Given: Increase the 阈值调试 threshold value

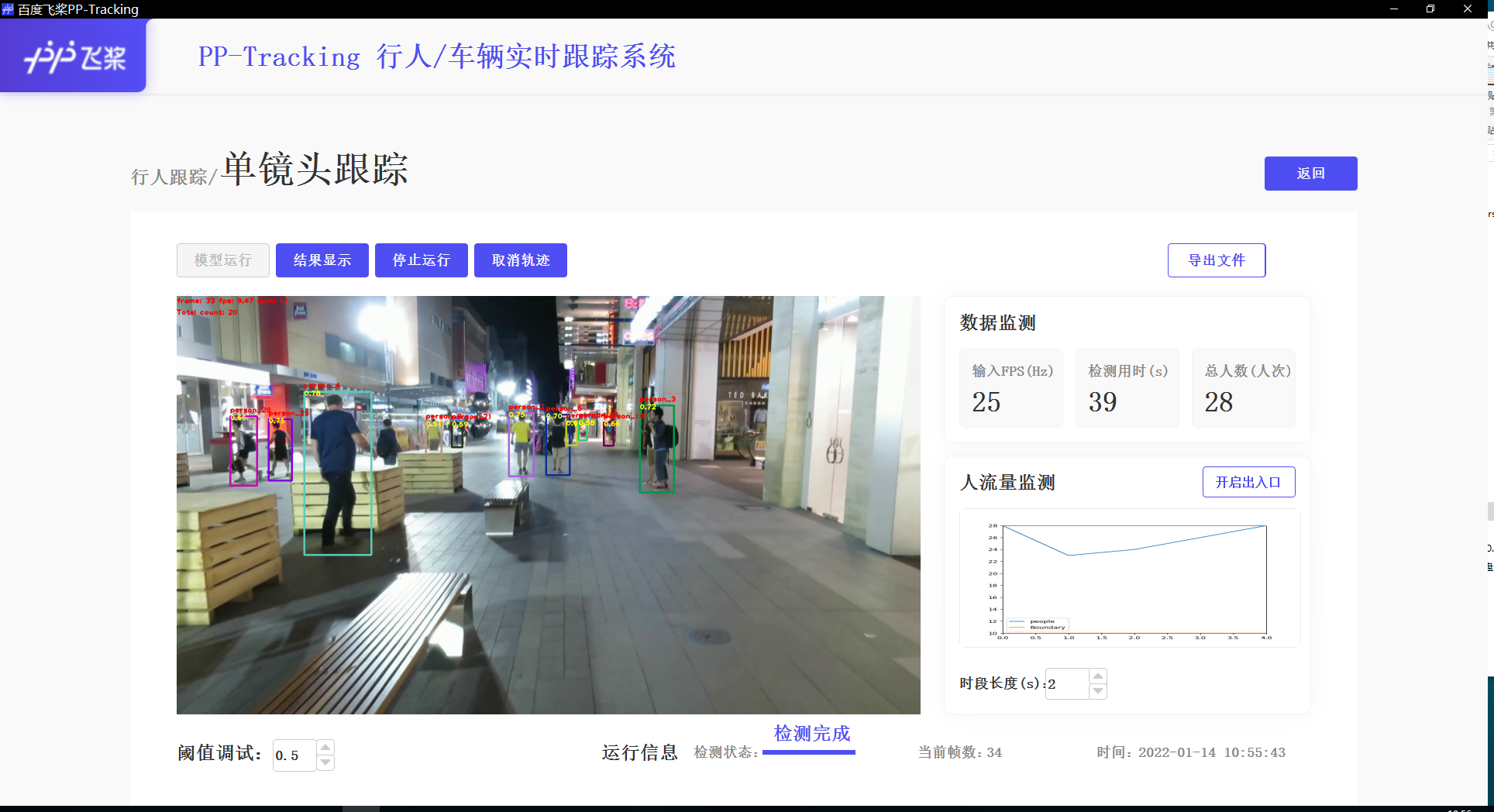Looking at the screenshot, I should pos(325,748).
